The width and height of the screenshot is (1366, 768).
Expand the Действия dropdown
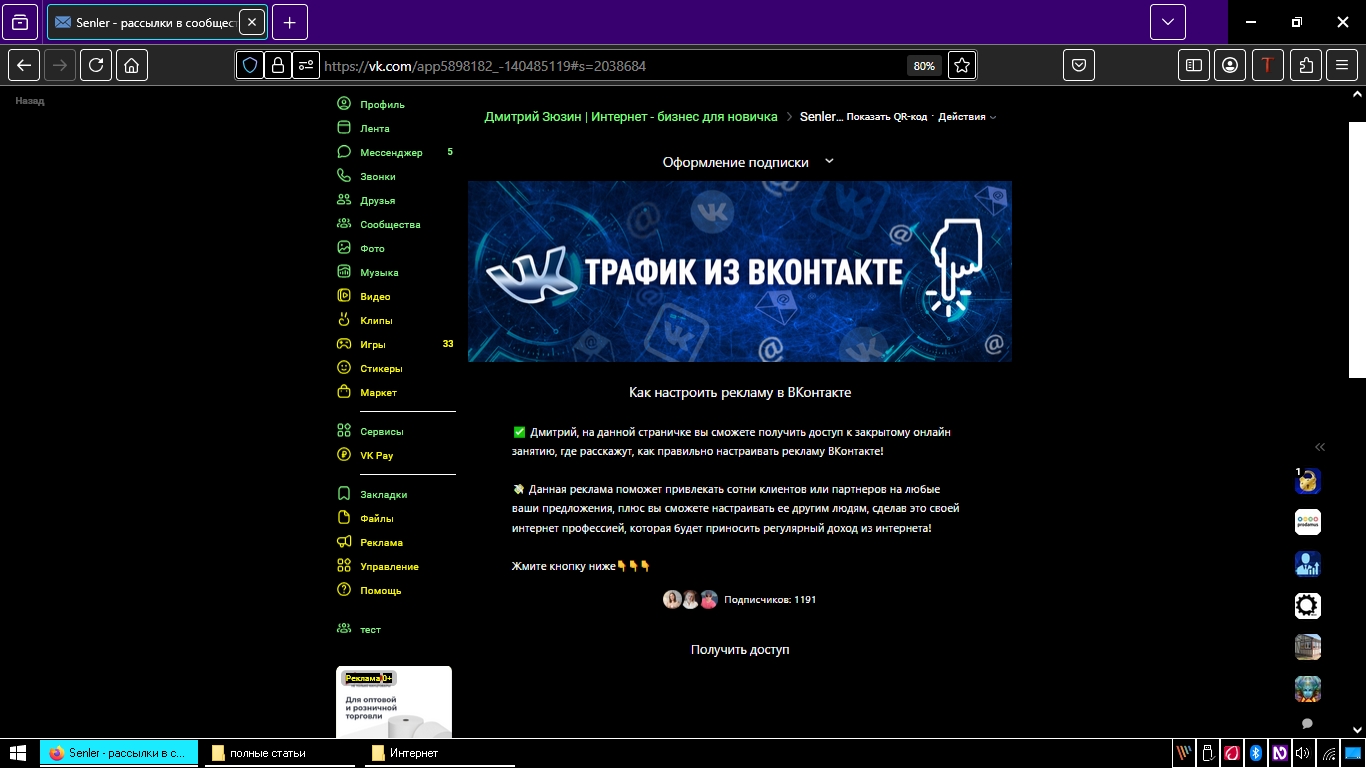click(x=967, y=117)
